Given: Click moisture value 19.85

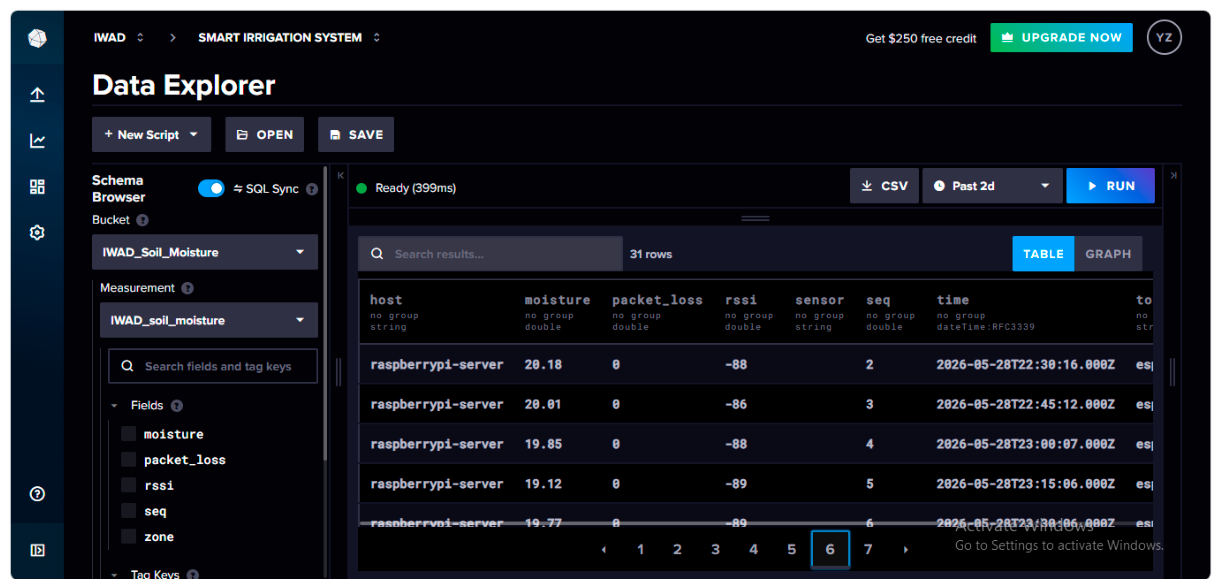Looking at the screenshot, I should [x=543, y=444].
